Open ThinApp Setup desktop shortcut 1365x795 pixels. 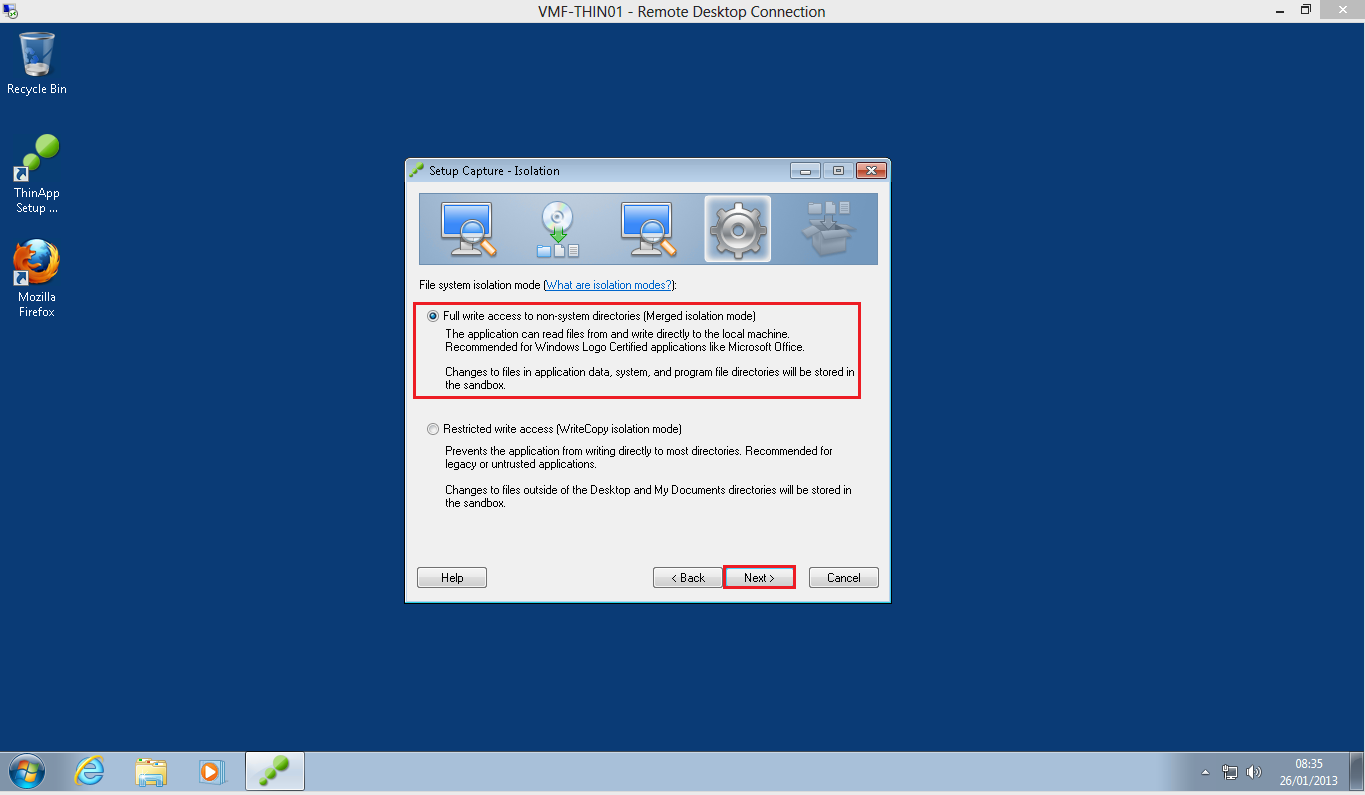(x=37, y=174)
